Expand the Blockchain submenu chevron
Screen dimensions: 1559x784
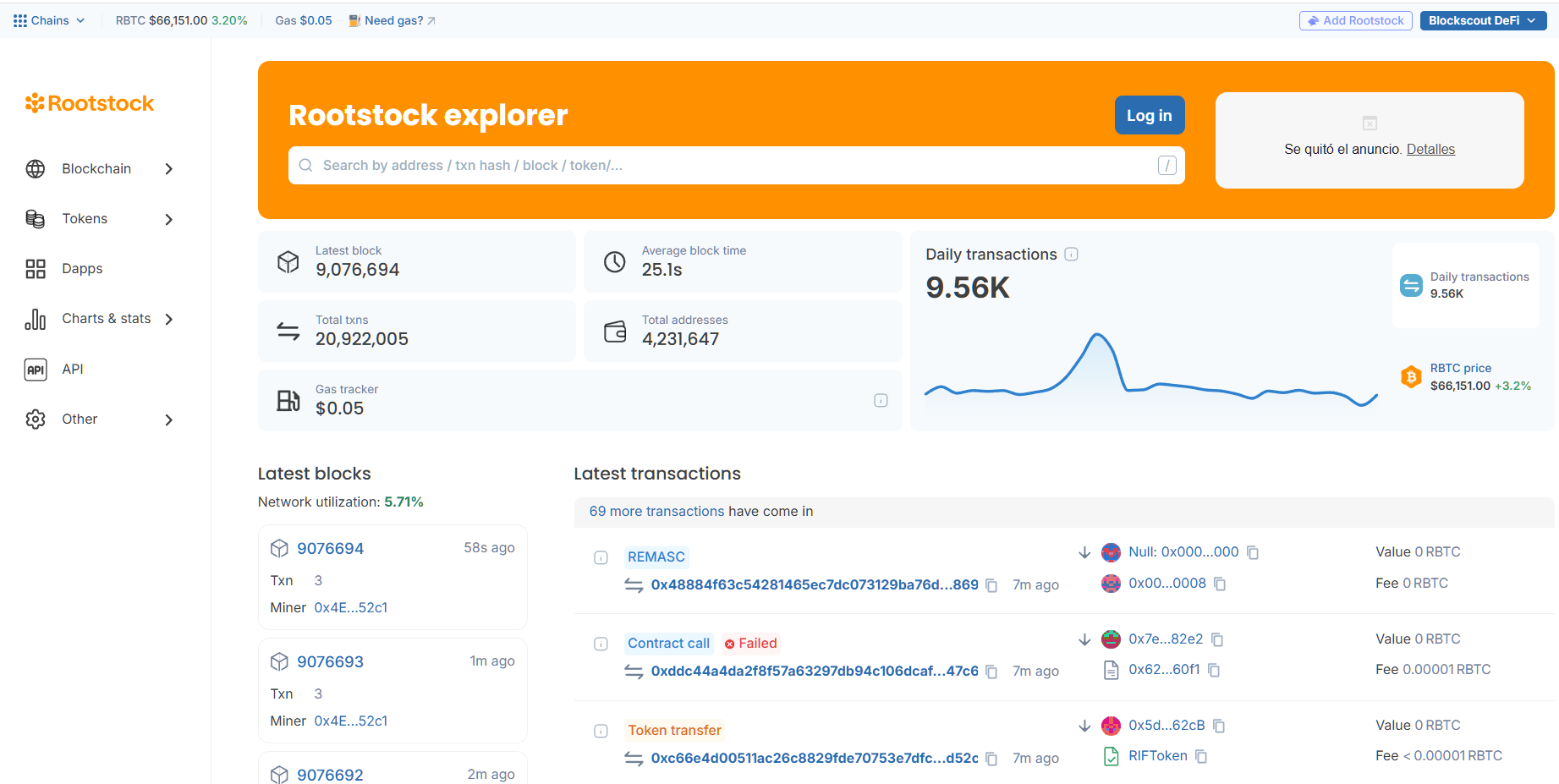click(x=169, y=169)
